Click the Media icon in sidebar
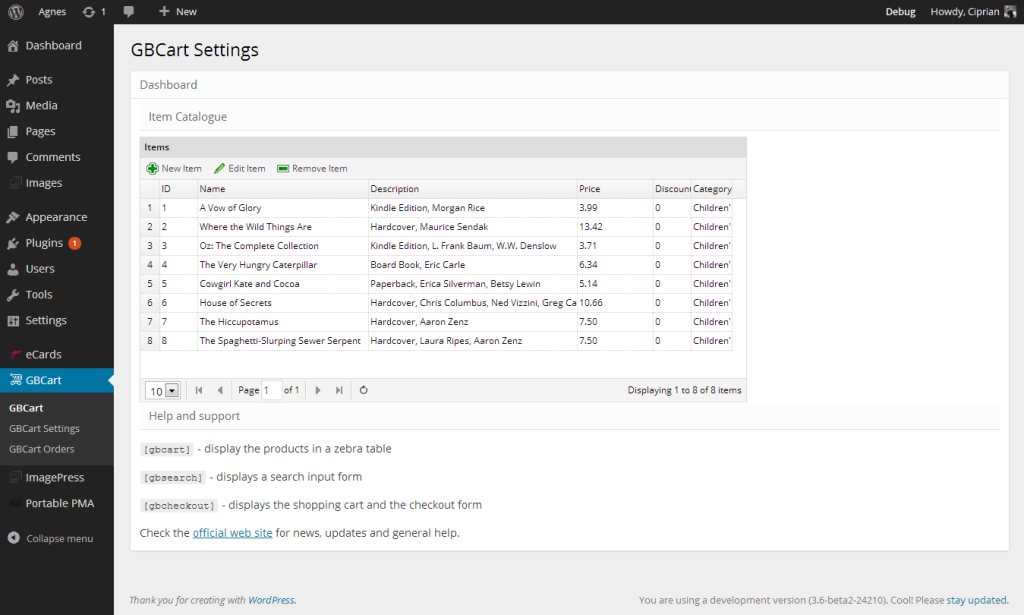Image resolution: width=1024 pixels, height=615 pixels. pyautogui.click(x=13, y=106)
